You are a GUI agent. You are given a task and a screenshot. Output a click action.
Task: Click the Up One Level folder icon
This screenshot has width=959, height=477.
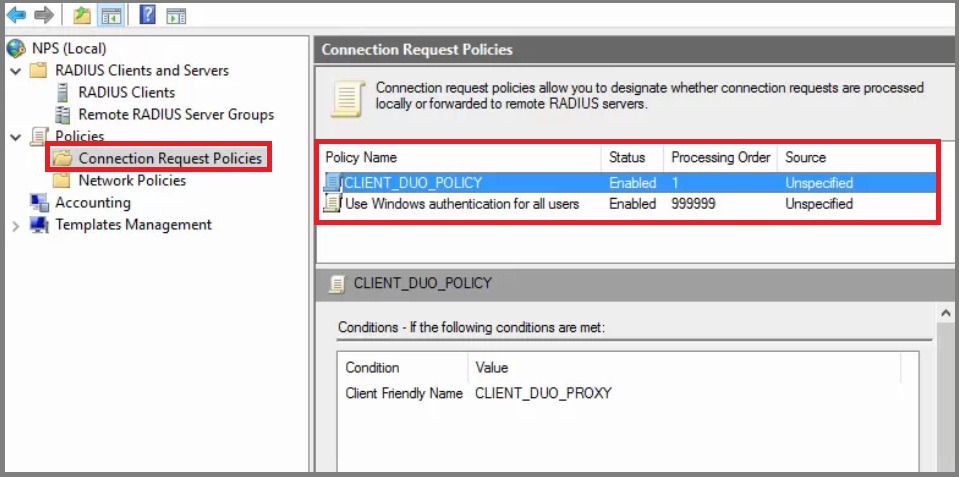coord(83,15)
